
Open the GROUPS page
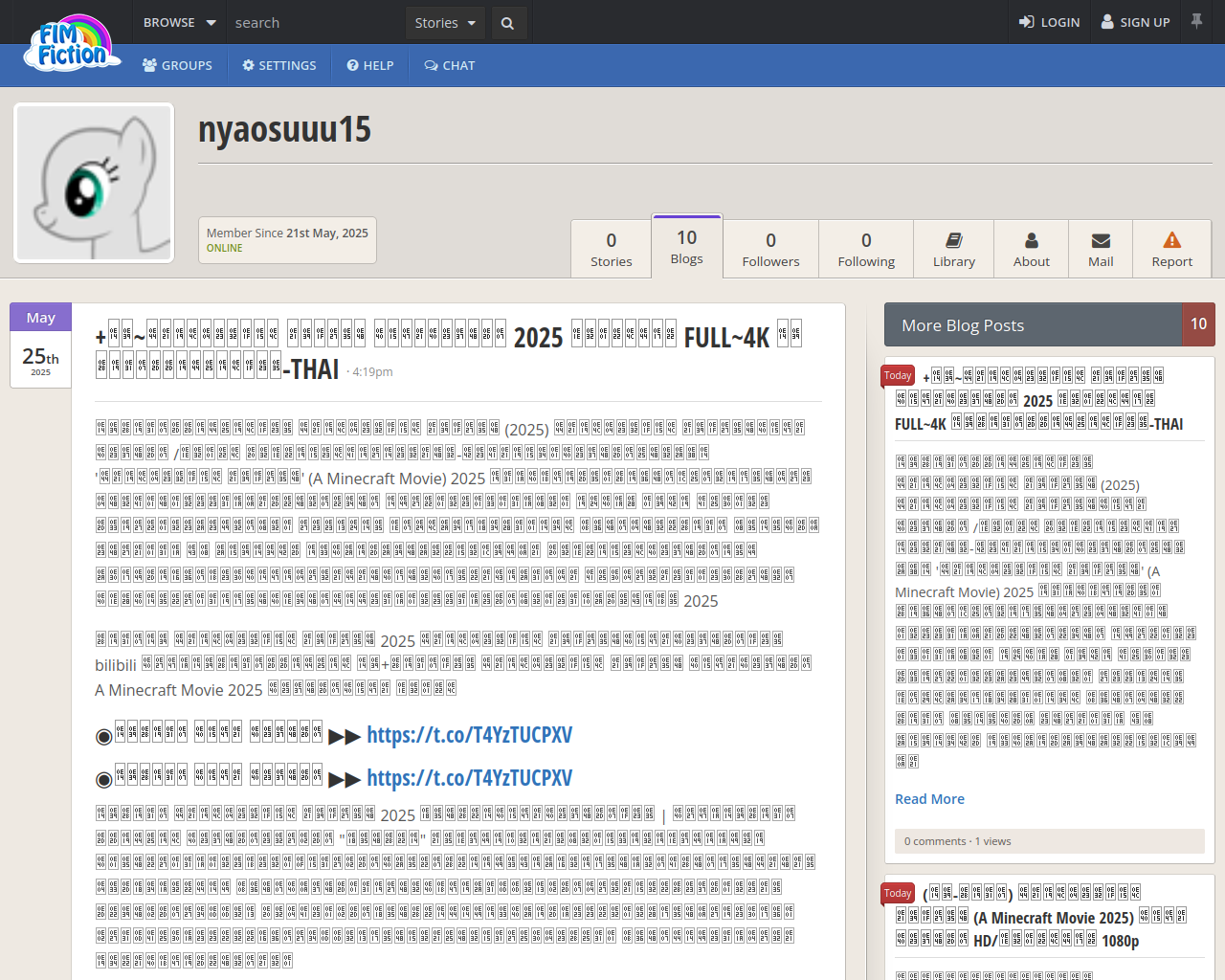click(177, 65)
